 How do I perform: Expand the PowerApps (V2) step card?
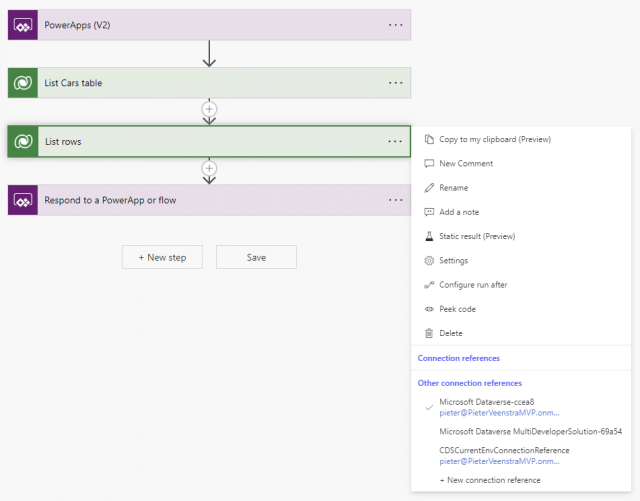(x=209, y=25)
